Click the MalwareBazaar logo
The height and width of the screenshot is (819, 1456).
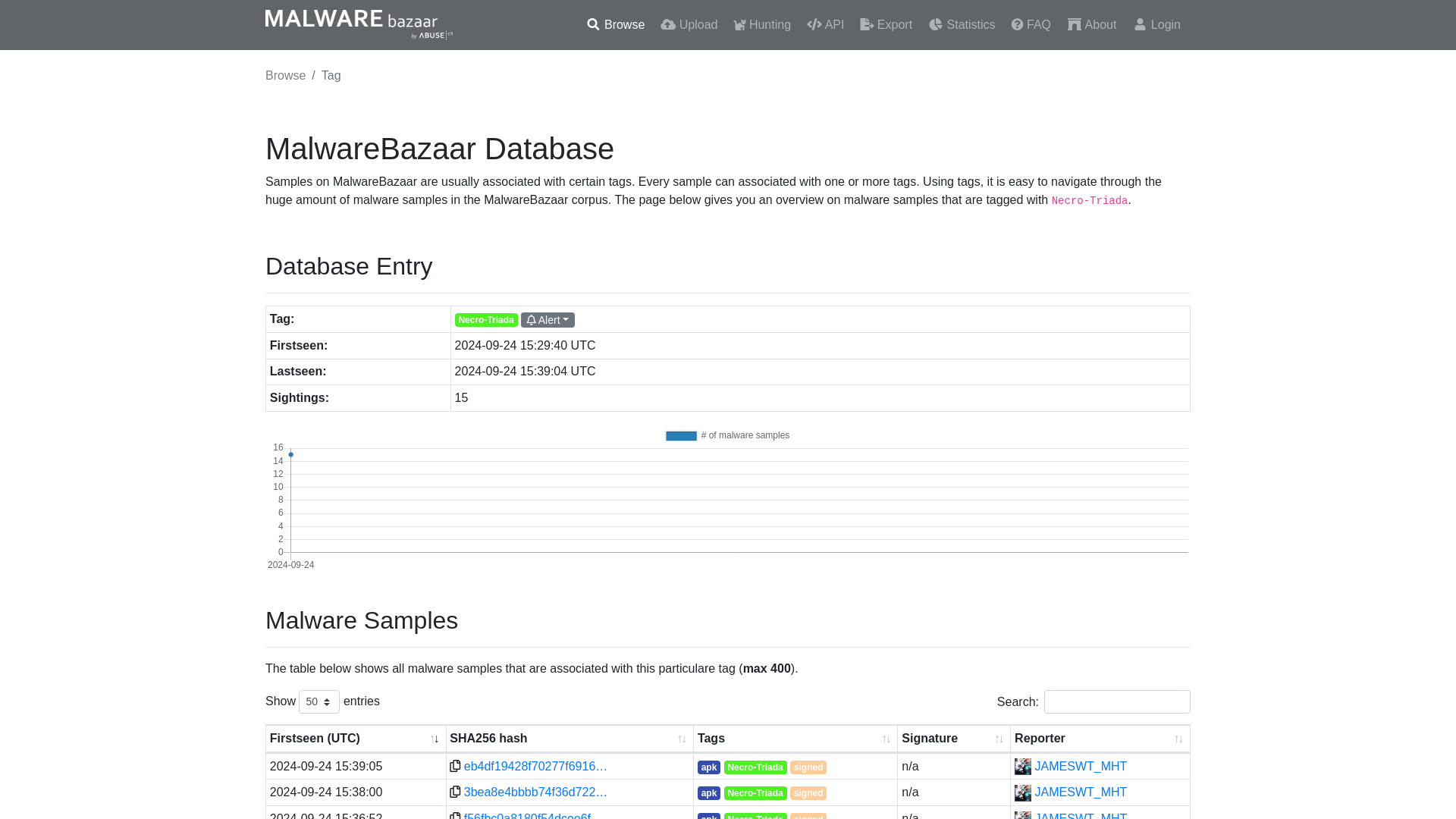pos(359,24)
